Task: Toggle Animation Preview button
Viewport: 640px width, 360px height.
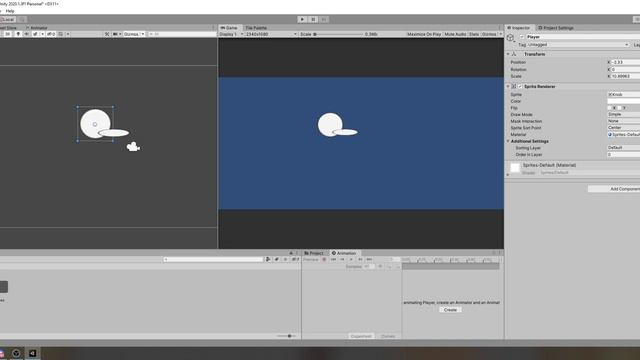Action: click(x=311, y=260)
